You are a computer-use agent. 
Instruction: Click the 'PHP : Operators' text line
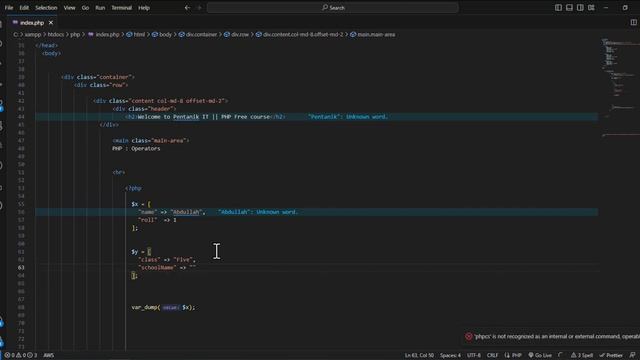click(x=136, y=149)
